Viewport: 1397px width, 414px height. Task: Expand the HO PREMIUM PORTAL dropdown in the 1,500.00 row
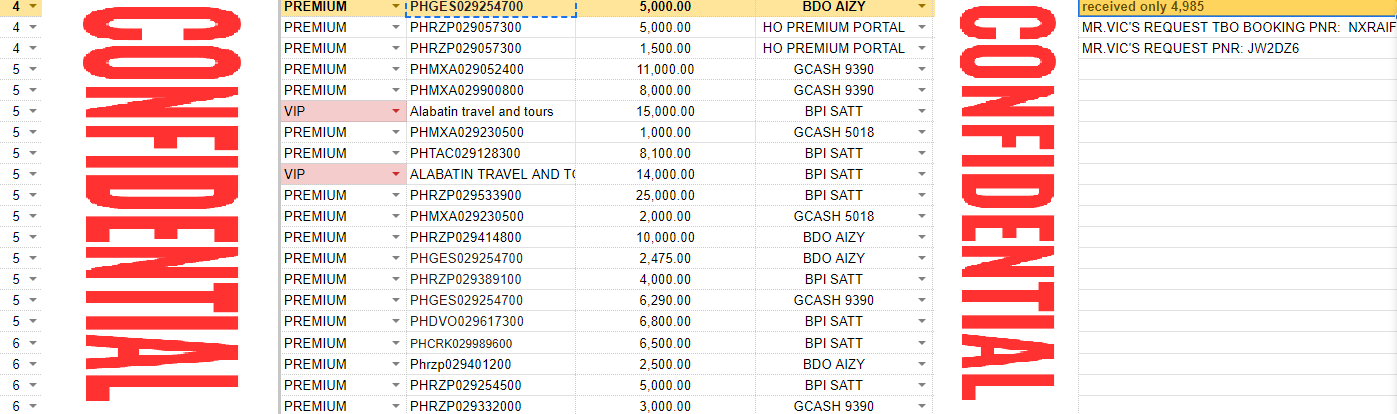click(x=921, y=48)
